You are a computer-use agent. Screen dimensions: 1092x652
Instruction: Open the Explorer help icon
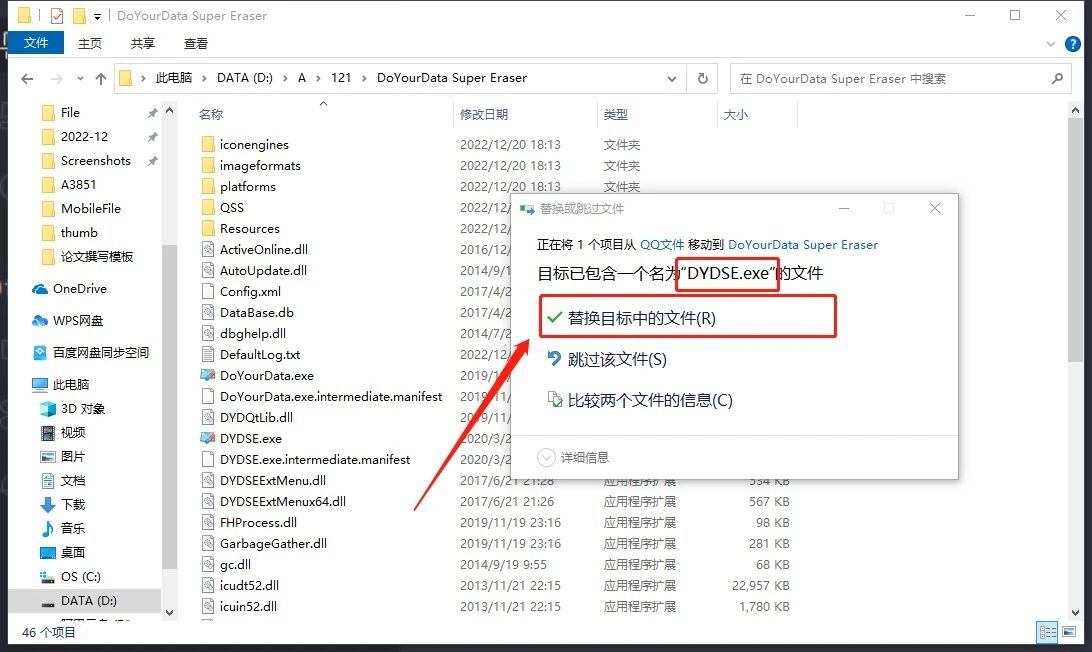[1072, 44]
